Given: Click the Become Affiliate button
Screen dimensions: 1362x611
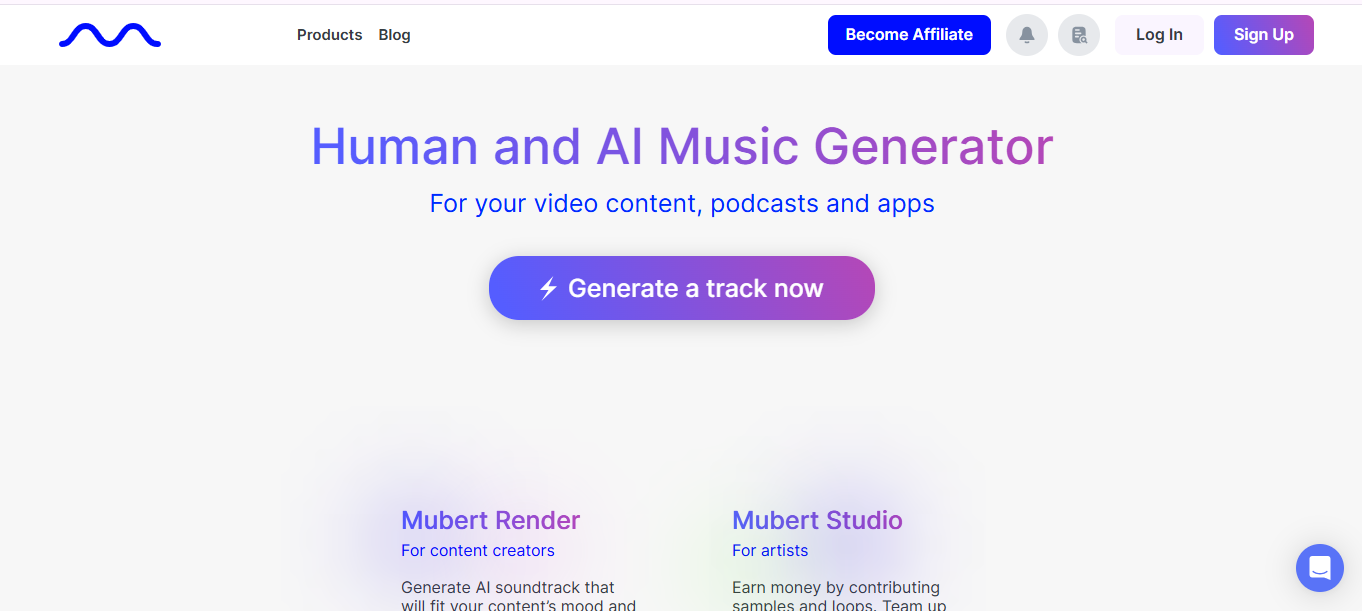Looking at the screenshot, I should (909, 35).
